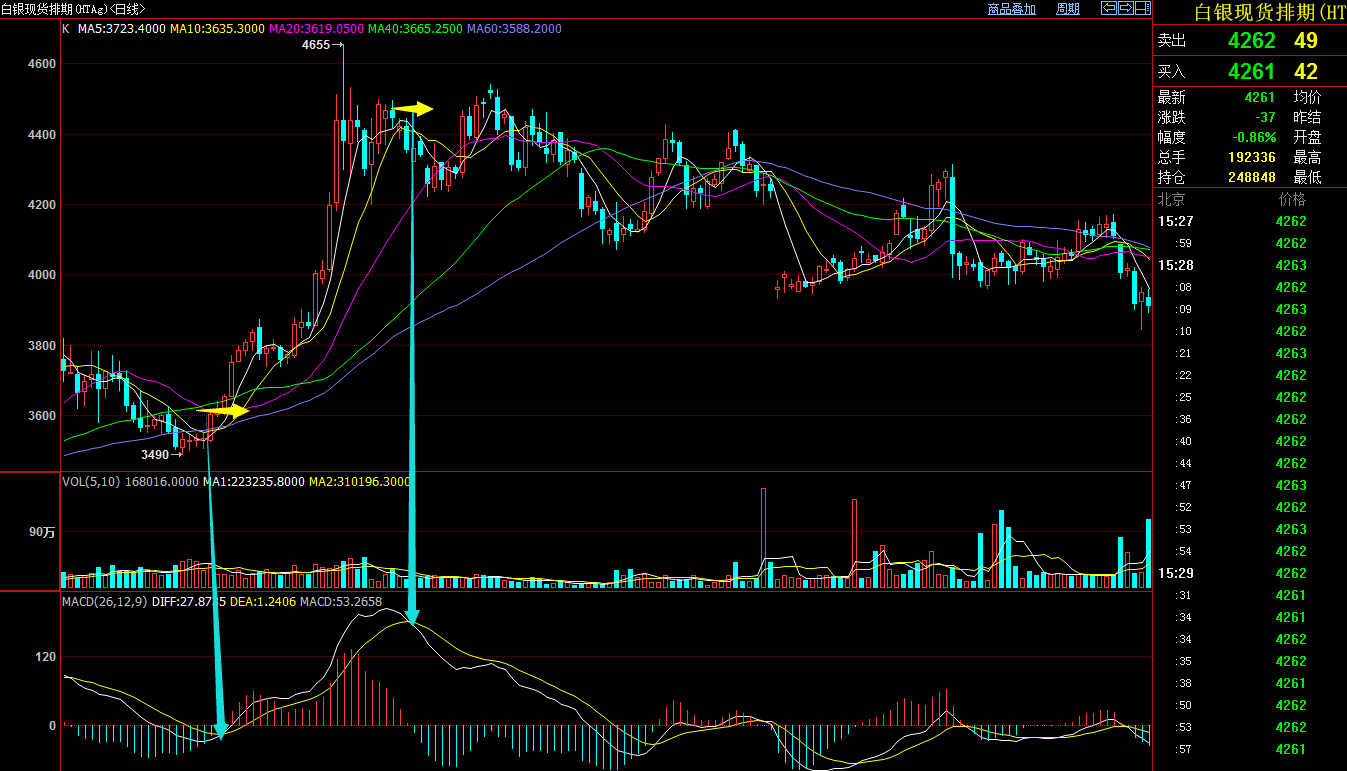This screenshot has height=771, width=1347.
Task: Click the 192336 total volume value
Action: click(x=1252, y=158)
